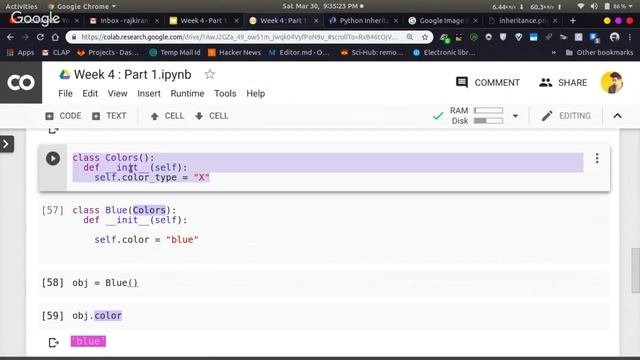Click the COMMENT button

coord(487,82)
